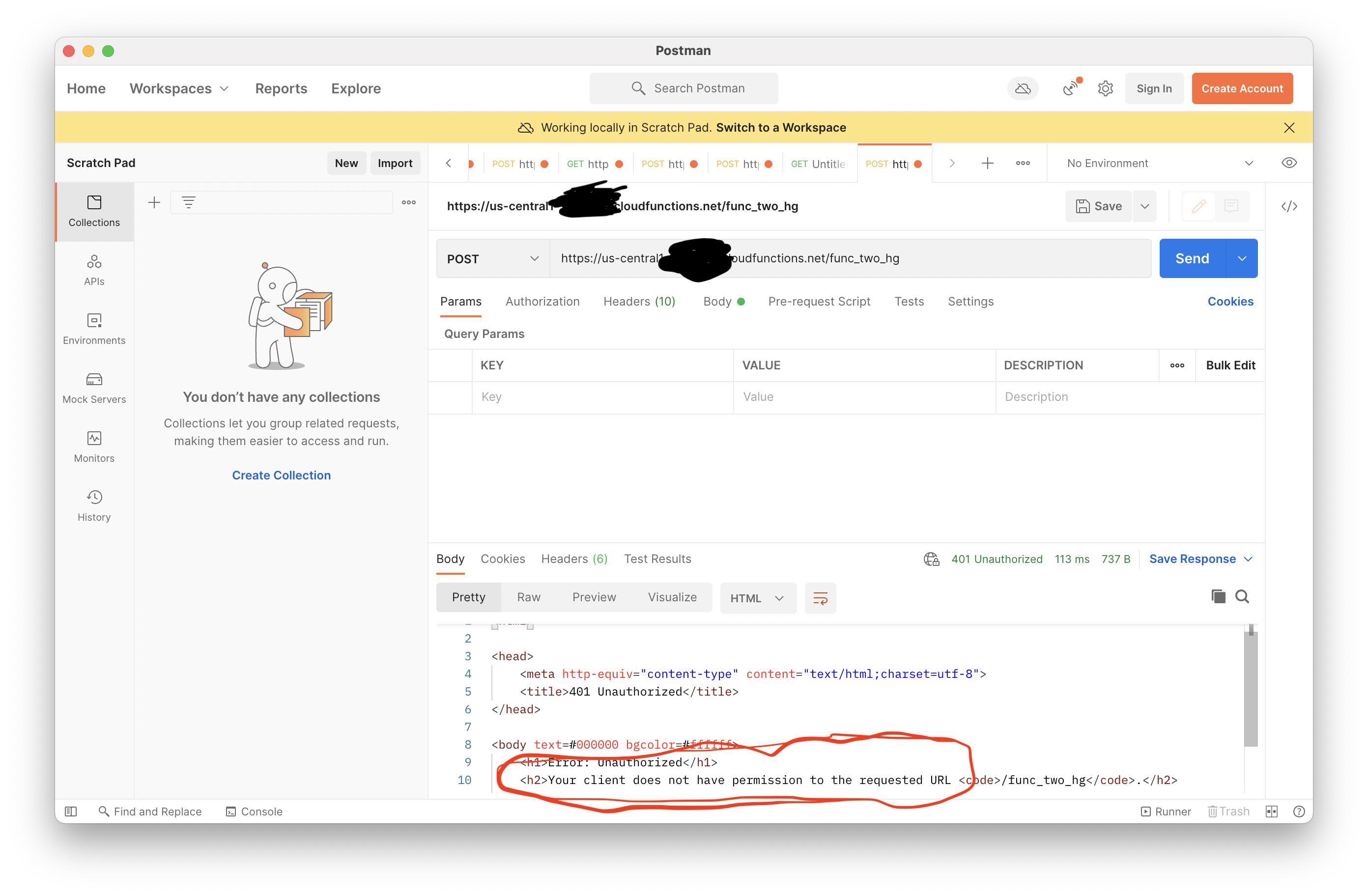The height and width of the screenshot is (896, 1368).
Task: Open the Monitors sidebar panel
Action: 94,447
